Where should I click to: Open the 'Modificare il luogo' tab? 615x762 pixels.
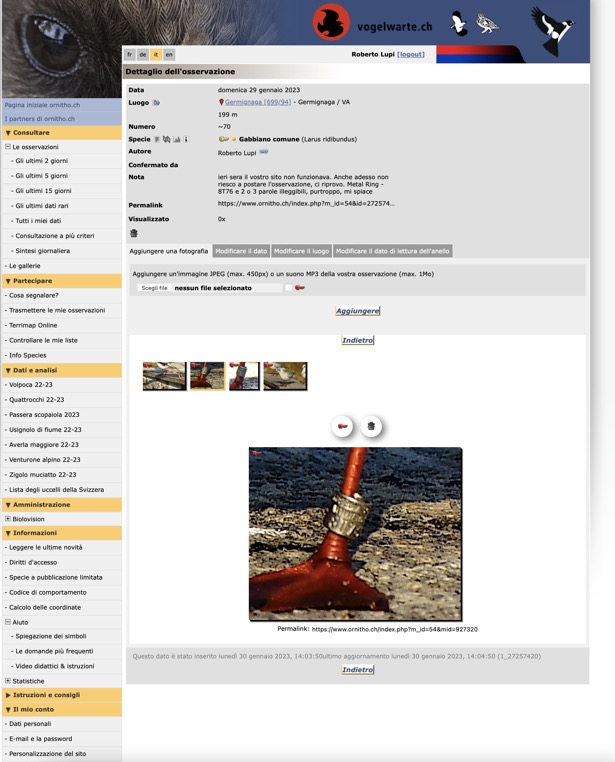tap(301, 251)
